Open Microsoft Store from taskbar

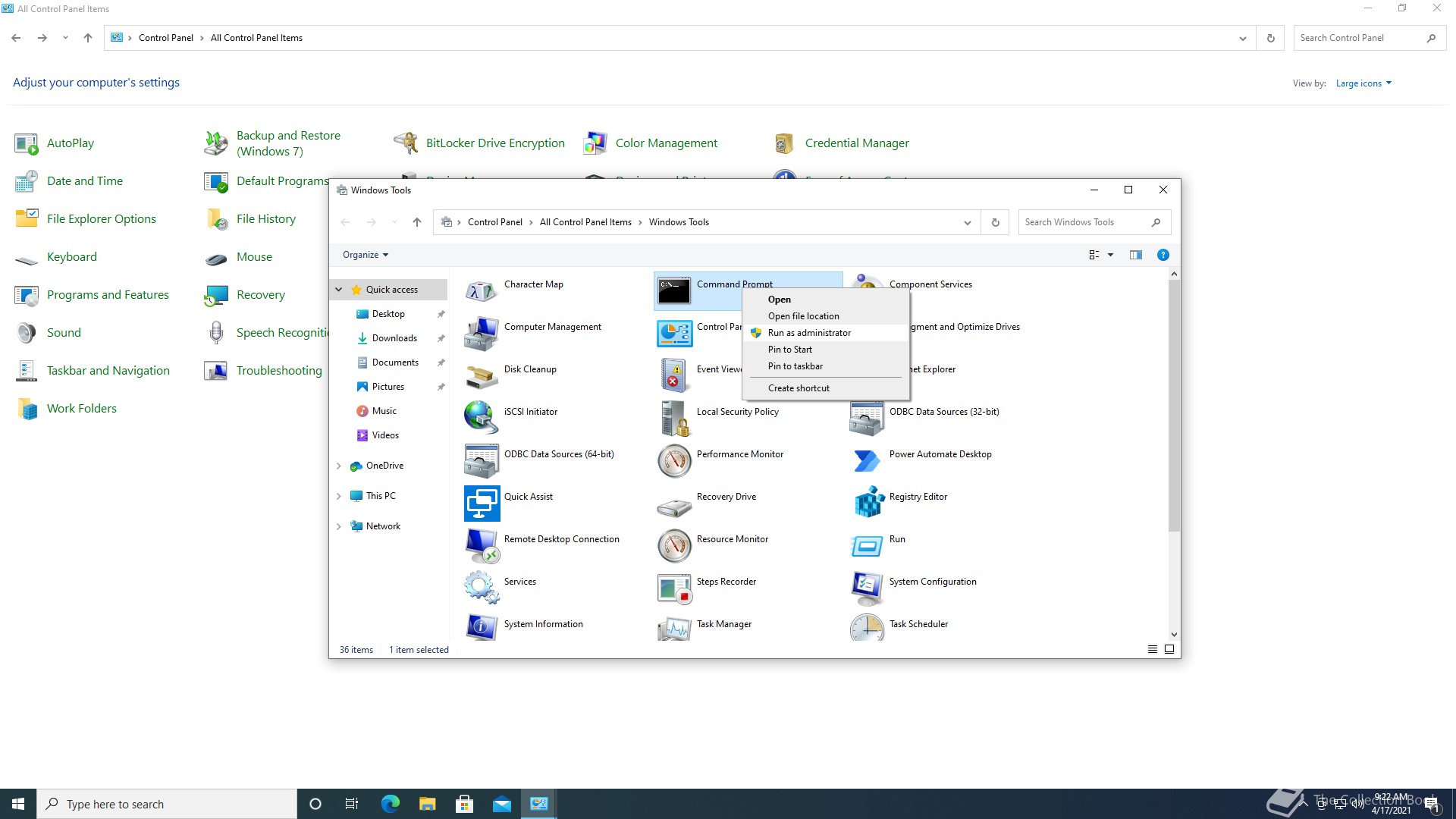pyautogui.click(x=464, y=804)
